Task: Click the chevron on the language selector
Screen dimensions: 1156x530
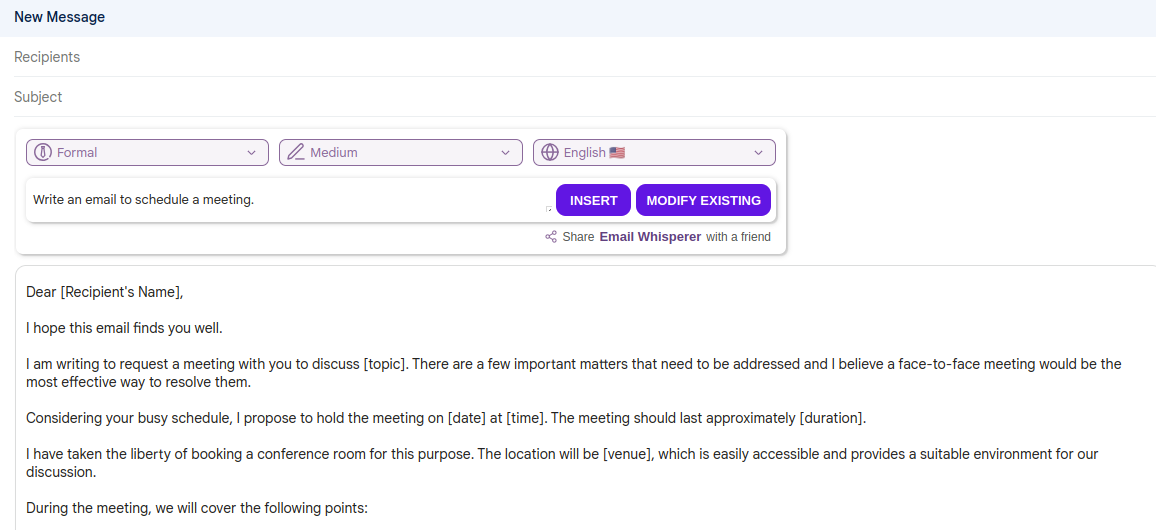Action: [758, 153]
